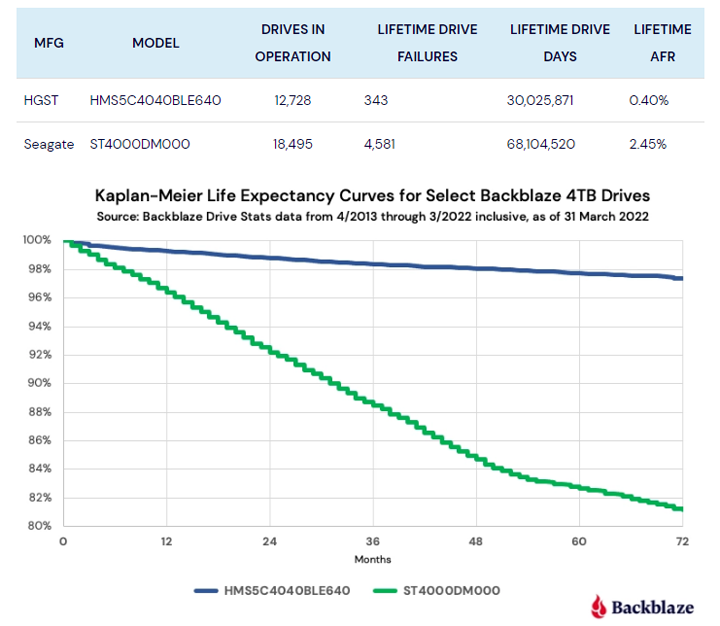Click the LIFETIME DRIVE DAYS header
Viewport: 720px width, 626px height.
[x=560, y=43]
